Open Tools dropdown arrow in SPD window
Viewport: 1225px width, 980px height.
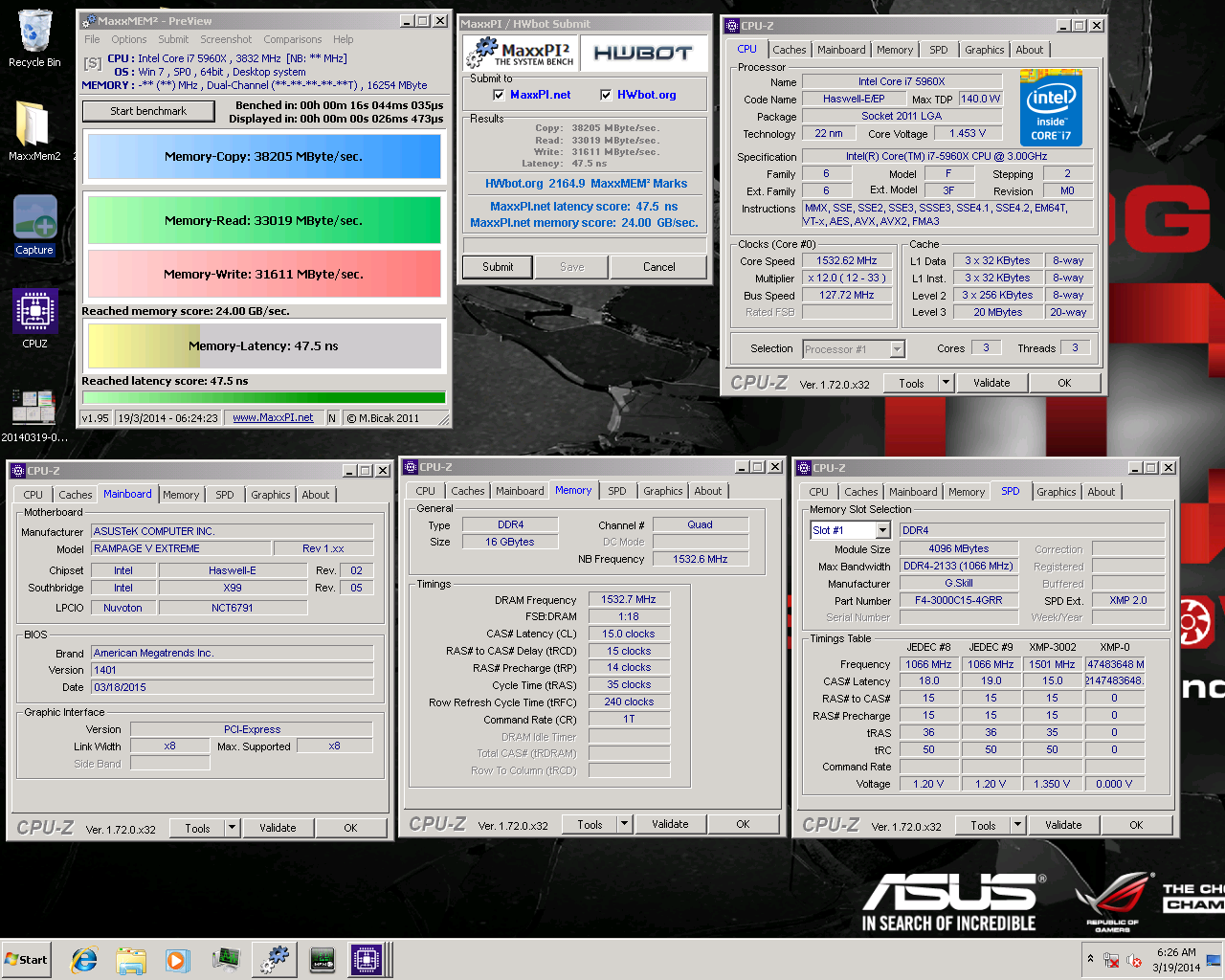pos(1017,825)
